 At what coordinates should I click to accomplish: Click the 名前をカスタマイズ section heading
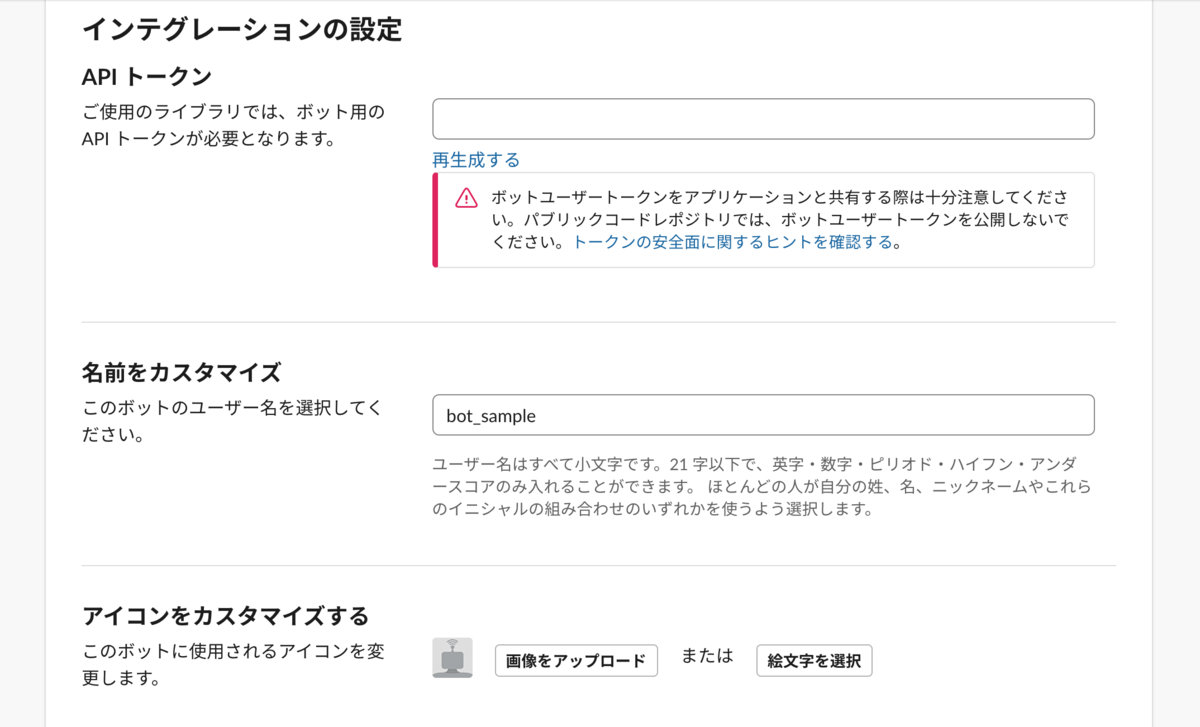click(x=182, y=372)
